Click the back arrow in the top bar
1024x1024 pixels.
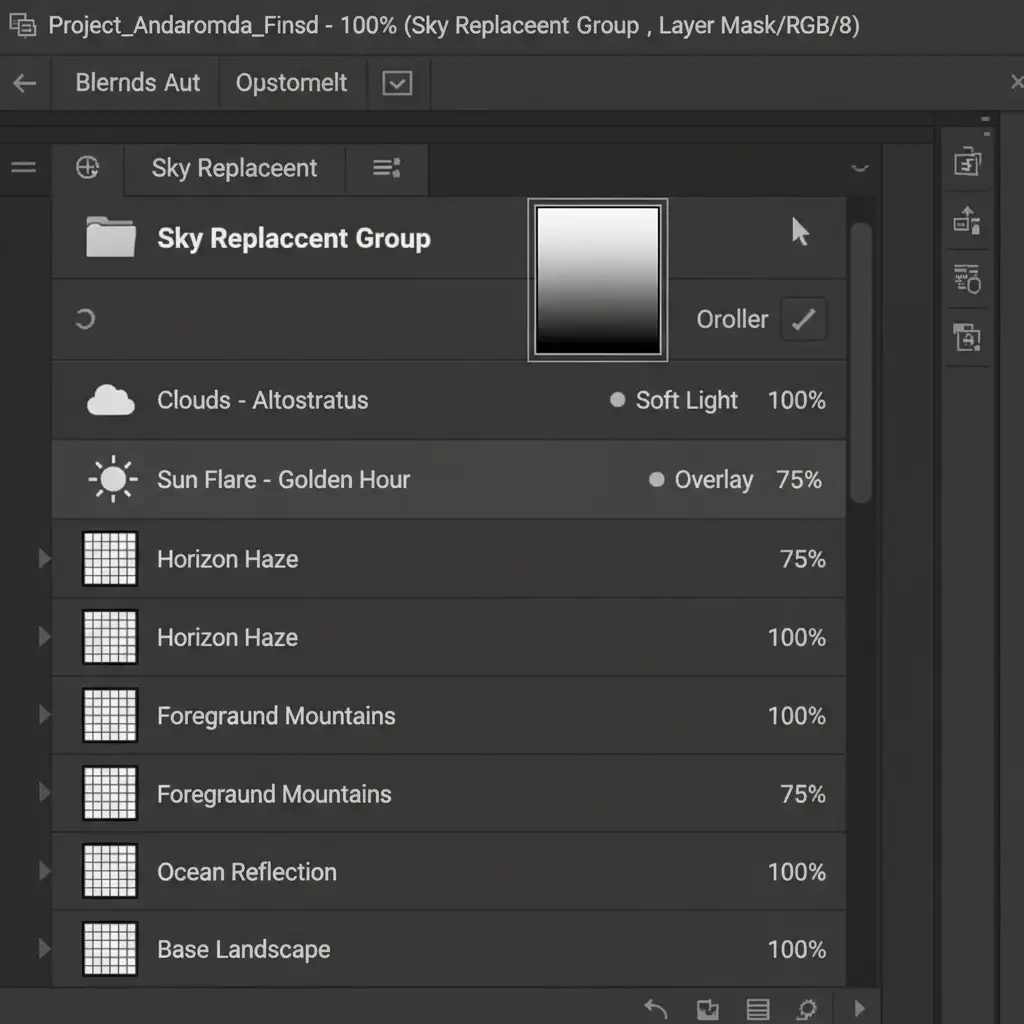tap(25, 84)
